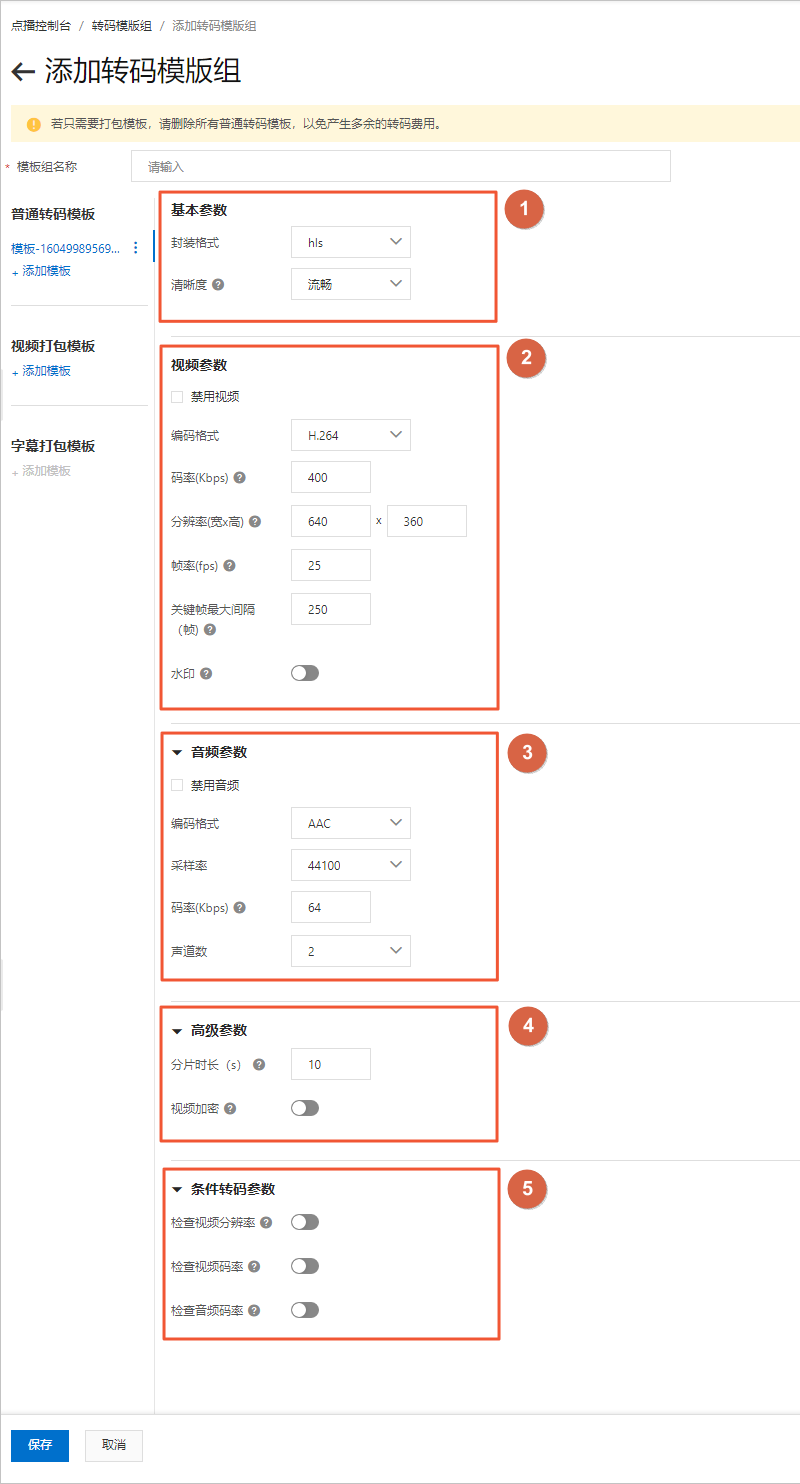Open the 采样率 dropdown showing 44100
Viewport: 800px width, 1484px height.
(x=351, y=865)
